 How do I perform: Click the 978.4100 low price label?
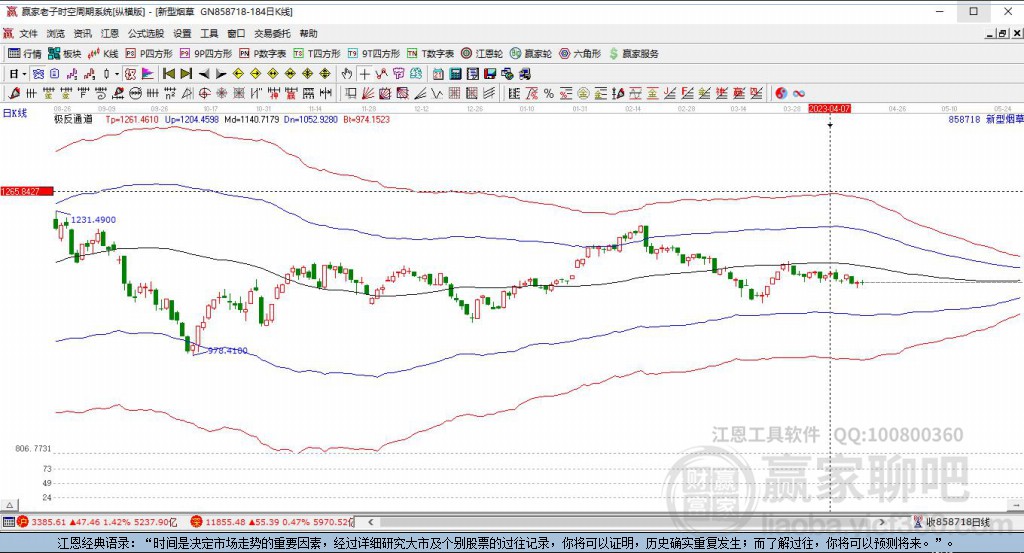pos(227,351)
